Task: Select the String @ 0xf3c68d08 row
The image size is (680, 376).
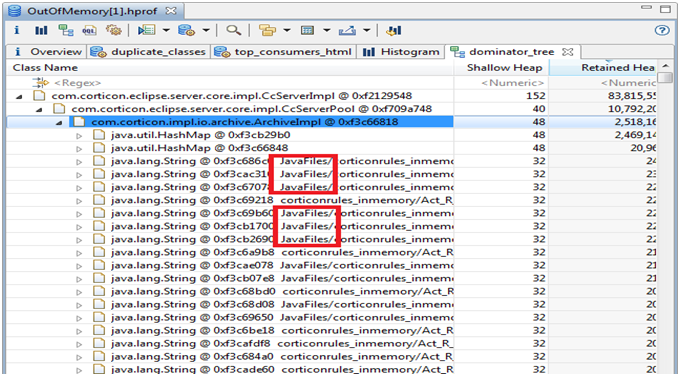Action: [331, 304]
